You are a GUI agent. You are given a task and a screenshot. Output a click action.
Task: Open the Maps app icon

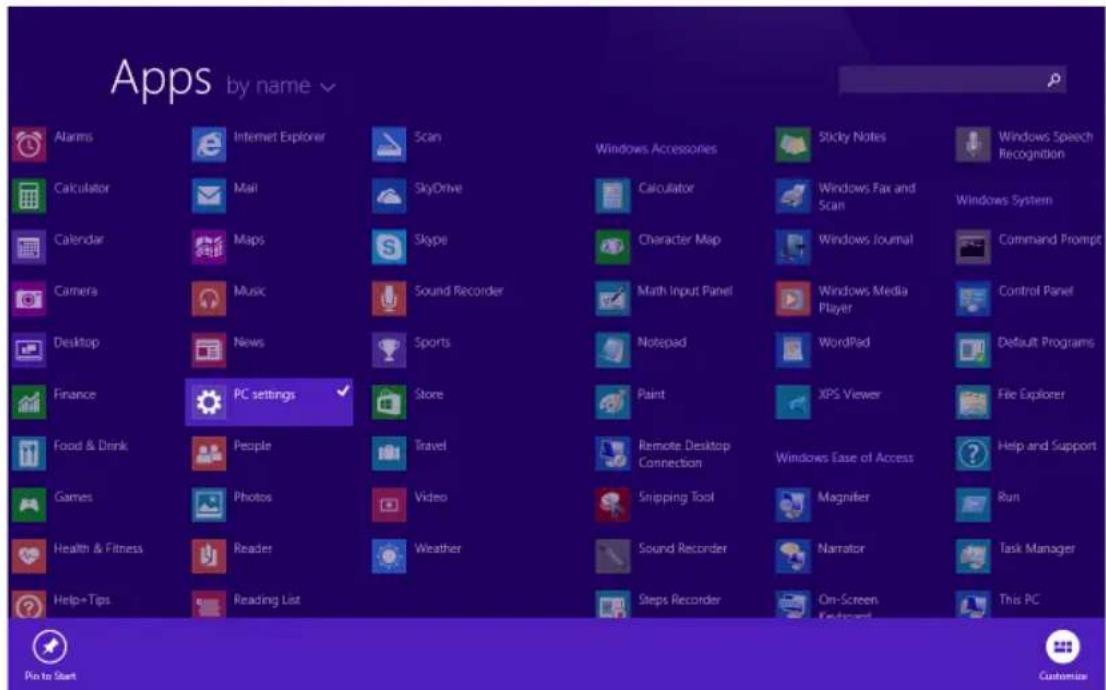point(209,248)
